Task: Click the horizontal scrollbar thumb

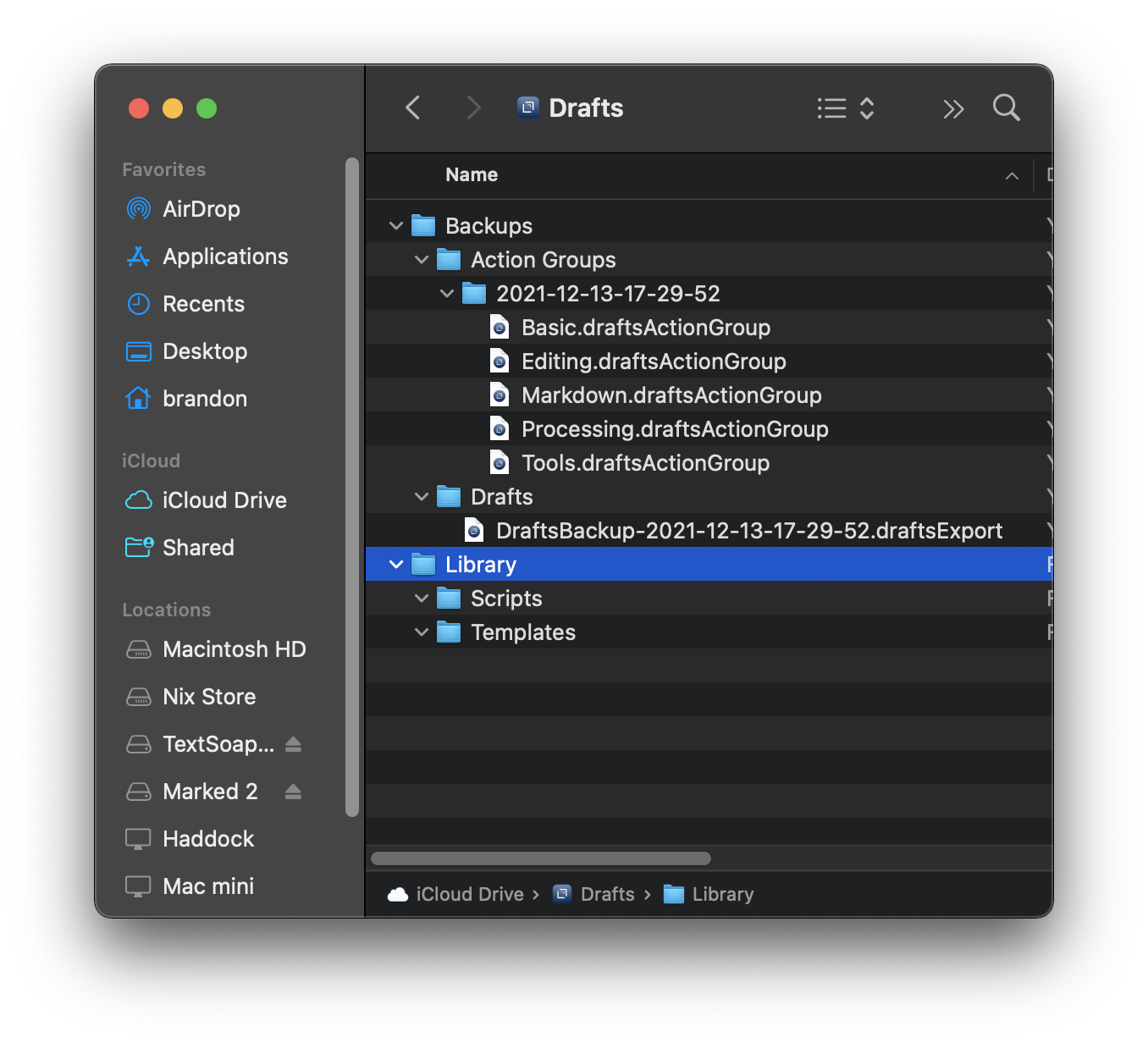Action: (541, 858)
